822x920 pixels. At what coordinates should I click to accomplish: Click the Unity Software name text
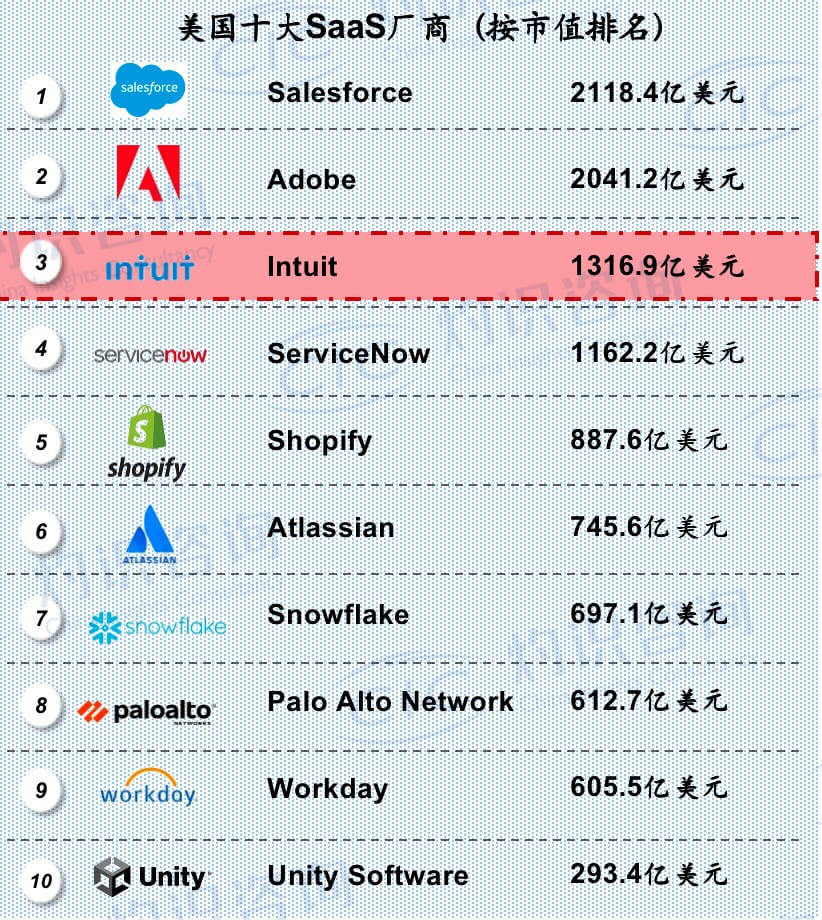[368, 876]
